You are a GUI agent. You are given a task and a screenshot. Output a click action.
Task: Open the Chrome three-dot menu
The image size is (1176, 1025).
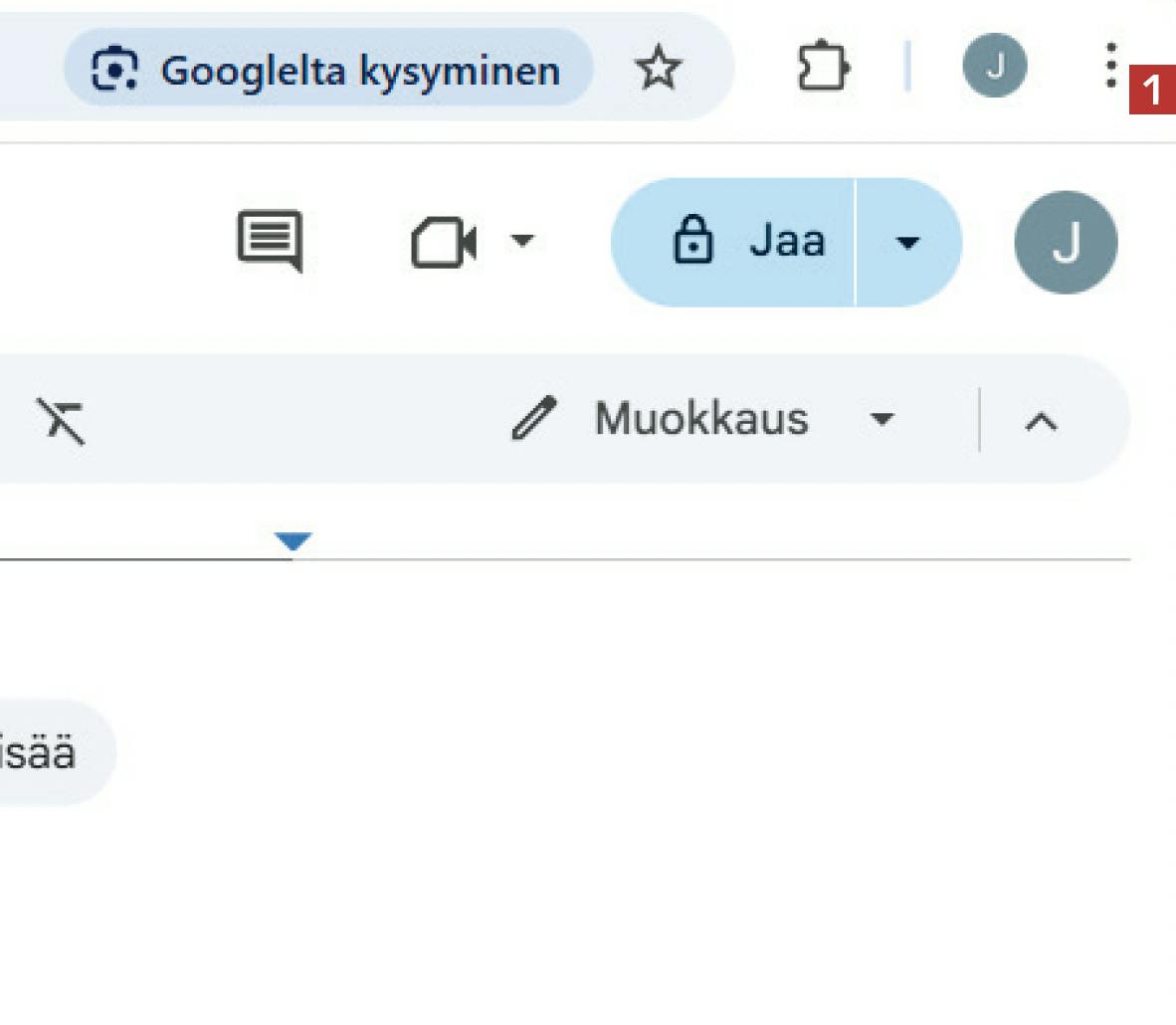click(1110, 67)
